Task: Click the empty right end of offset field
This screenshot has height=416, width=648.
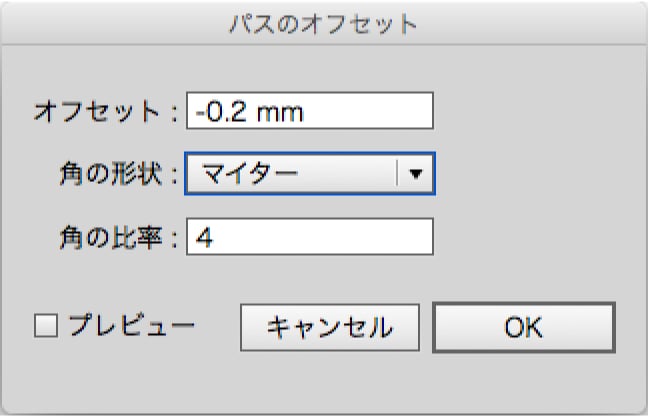Action: [400, 111]
